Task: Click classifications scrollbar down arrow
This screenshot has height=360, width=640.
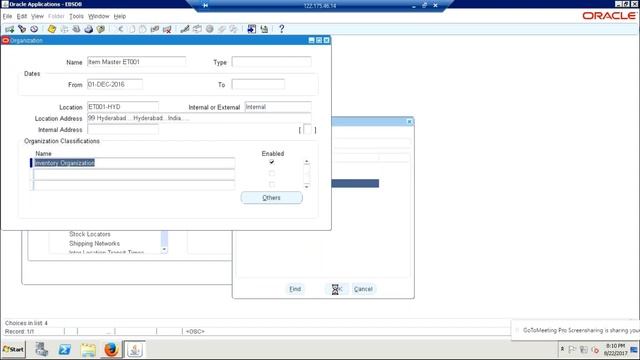Action: (307, 186)
